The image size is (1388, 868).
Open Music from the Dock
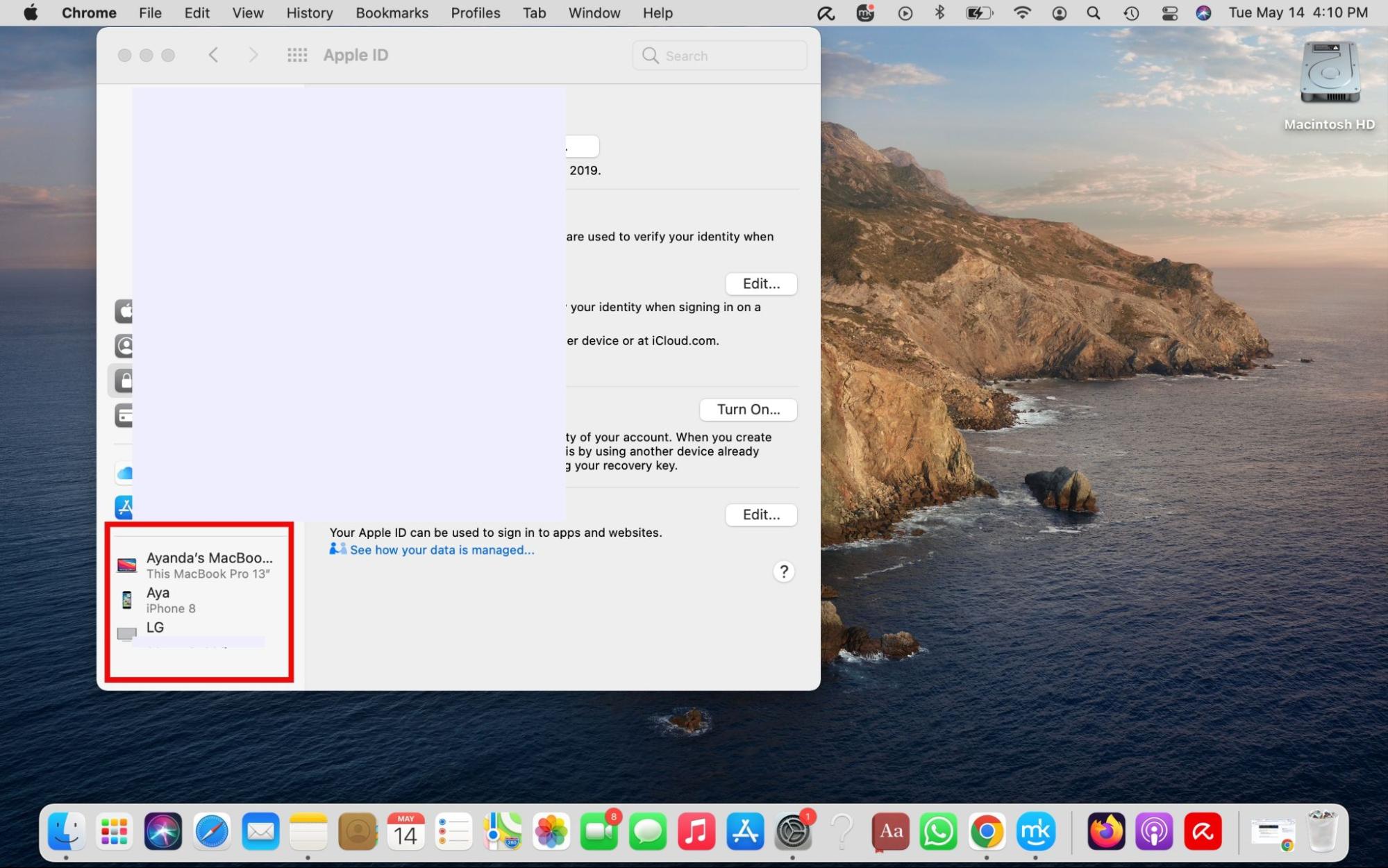[x=696, y=831]
